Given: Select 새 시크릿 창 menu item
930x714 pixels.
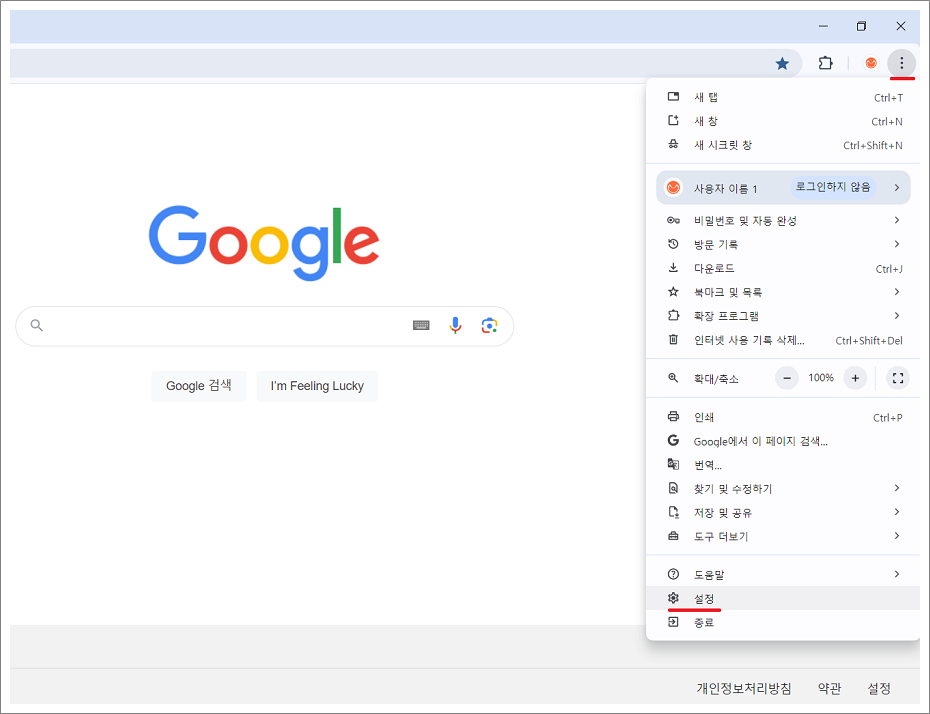Looking at the screenshot, I should [783, 145].
